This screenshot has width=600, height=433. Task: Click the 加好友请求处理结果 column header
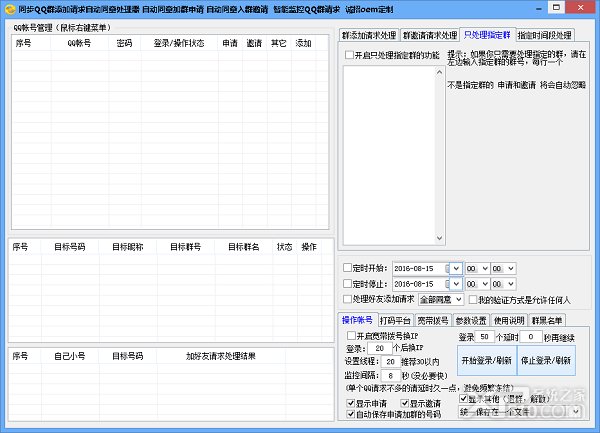tap(221, 356)
